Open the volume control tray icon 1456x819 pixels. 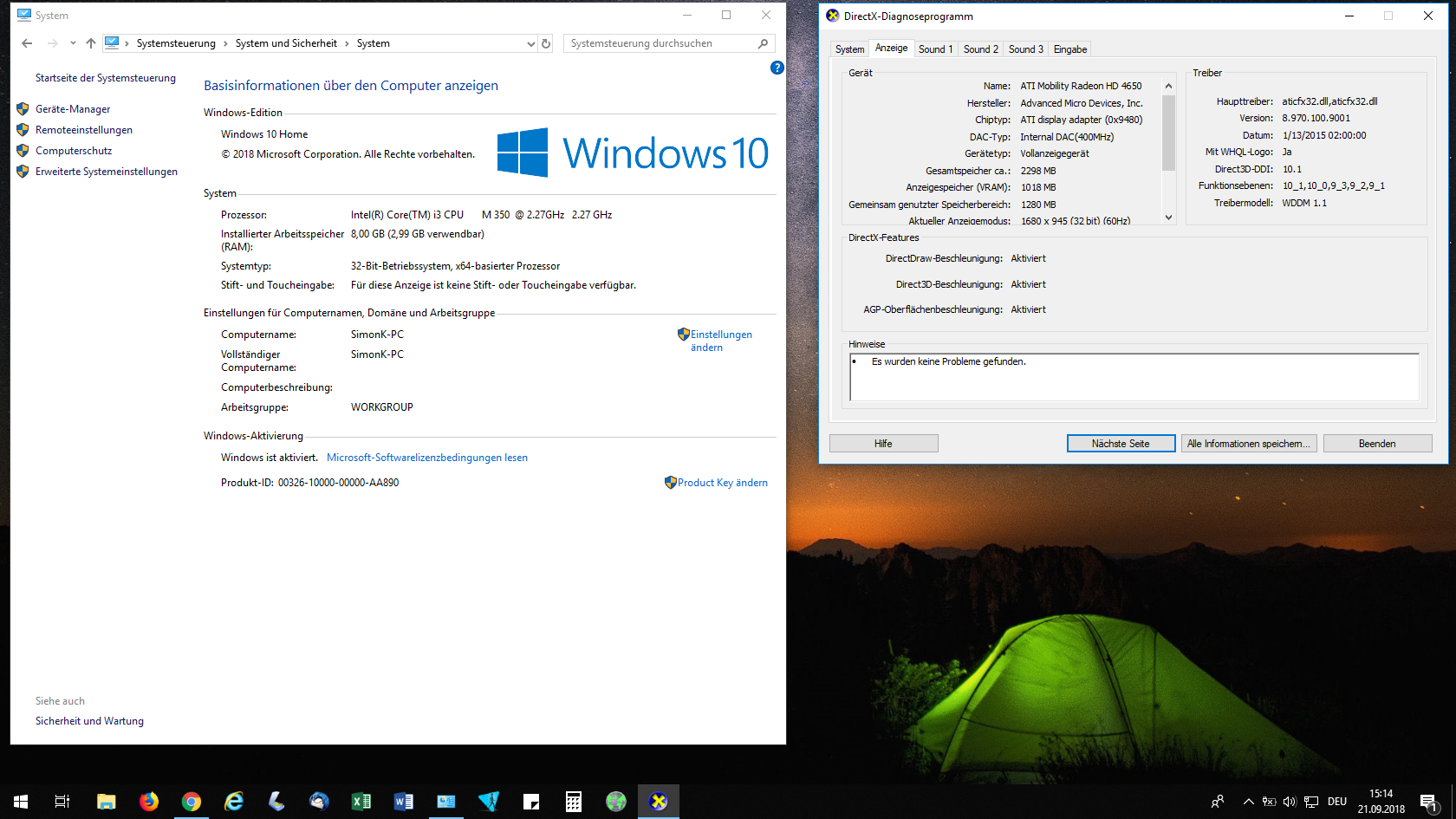click(1290, 802)
